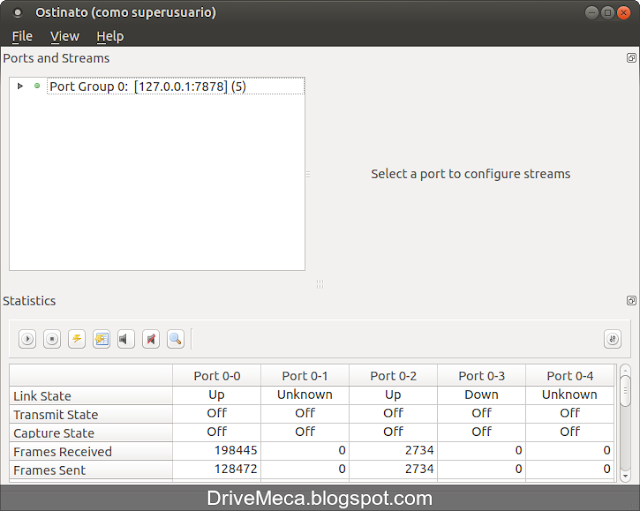Viewport: 640px width, 511px height.
Task: Click the Frames Sent row header
Action: pyautogui.click(x=91, y=470)
